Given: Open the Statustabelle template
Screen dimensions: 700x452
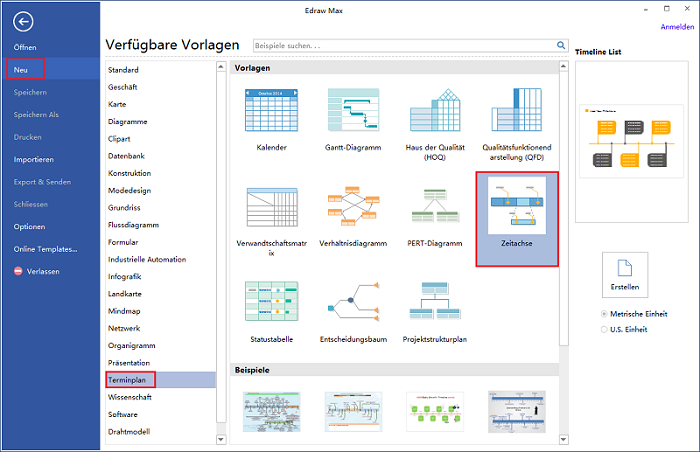Looking at the screenshot, I should coord(271,301).
